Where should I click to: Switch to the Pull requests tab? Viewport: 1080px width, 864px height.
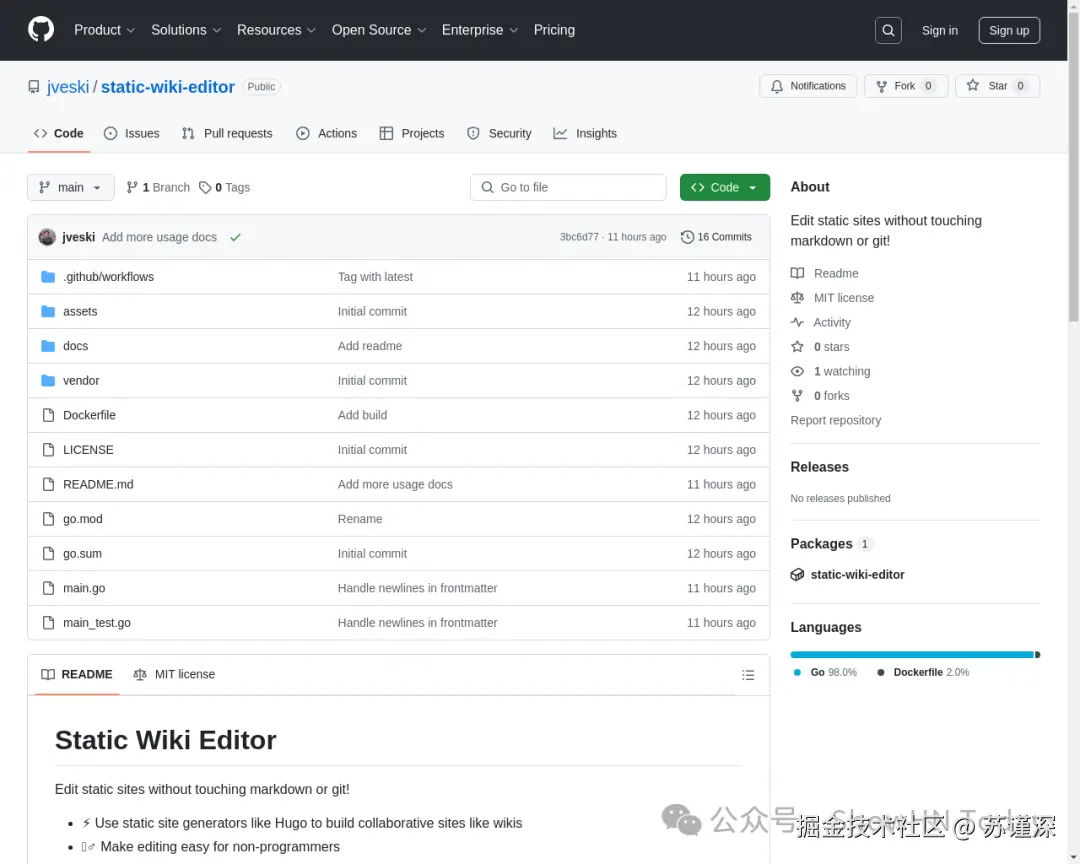[227, 134]
